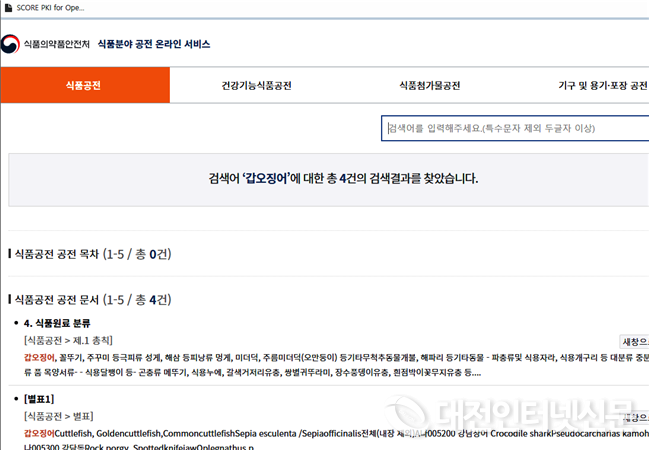649x450 pixels.
Task: Switch to the 건강기능식품공전 tab
Action: tap(256, 86)
